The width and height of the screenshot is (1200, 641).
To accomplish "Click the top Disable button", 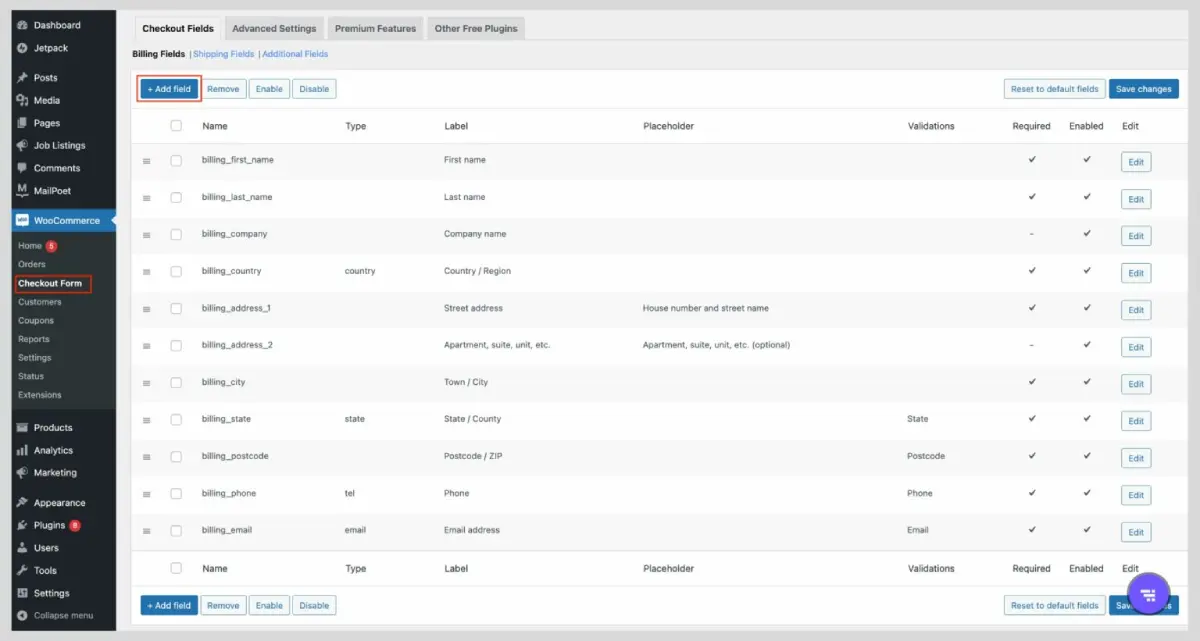I will (x=314, y=89).
